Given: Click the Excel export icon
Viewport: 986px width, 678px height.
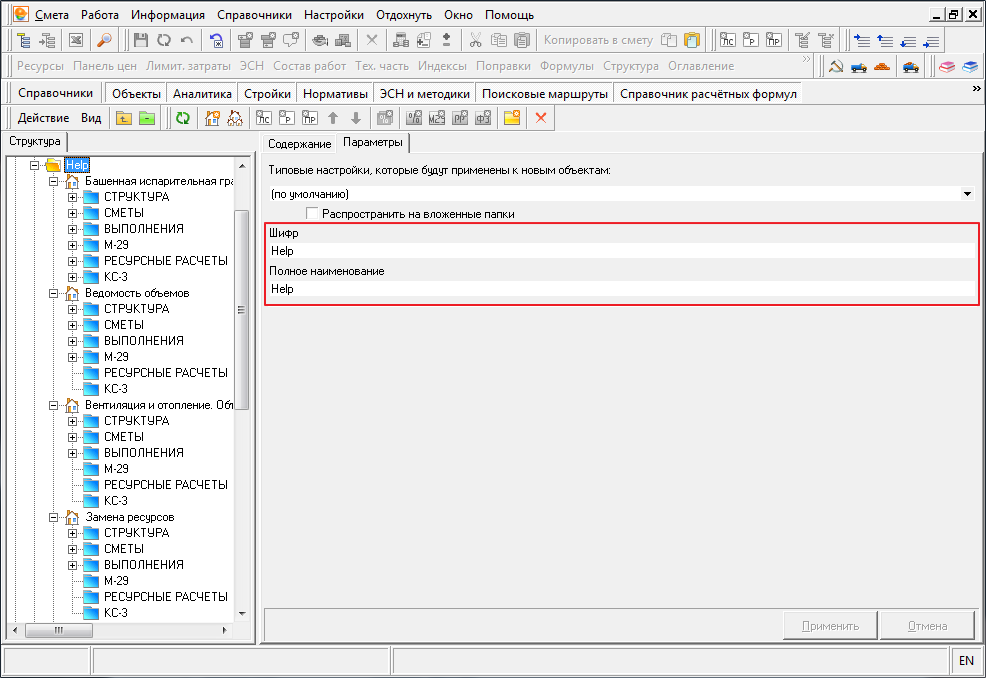Looking at the screenshot, I should click(76, 40).
